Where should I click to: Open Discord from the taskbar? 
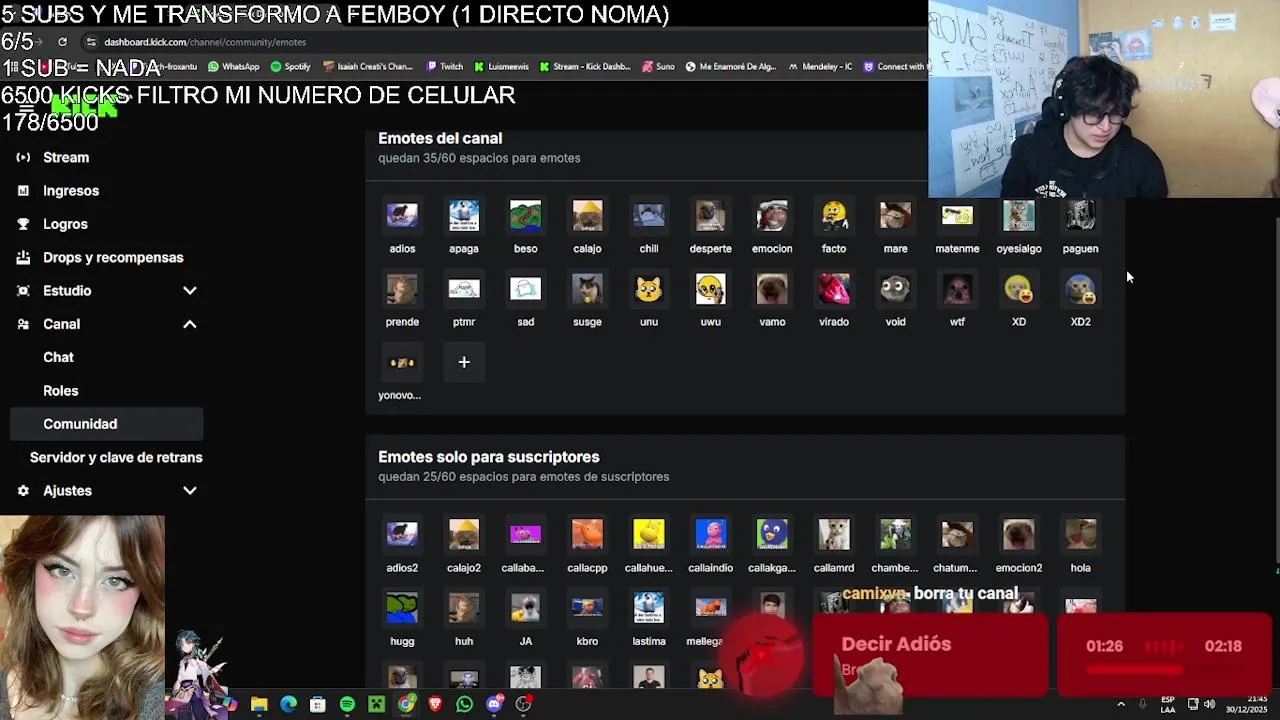494,704
